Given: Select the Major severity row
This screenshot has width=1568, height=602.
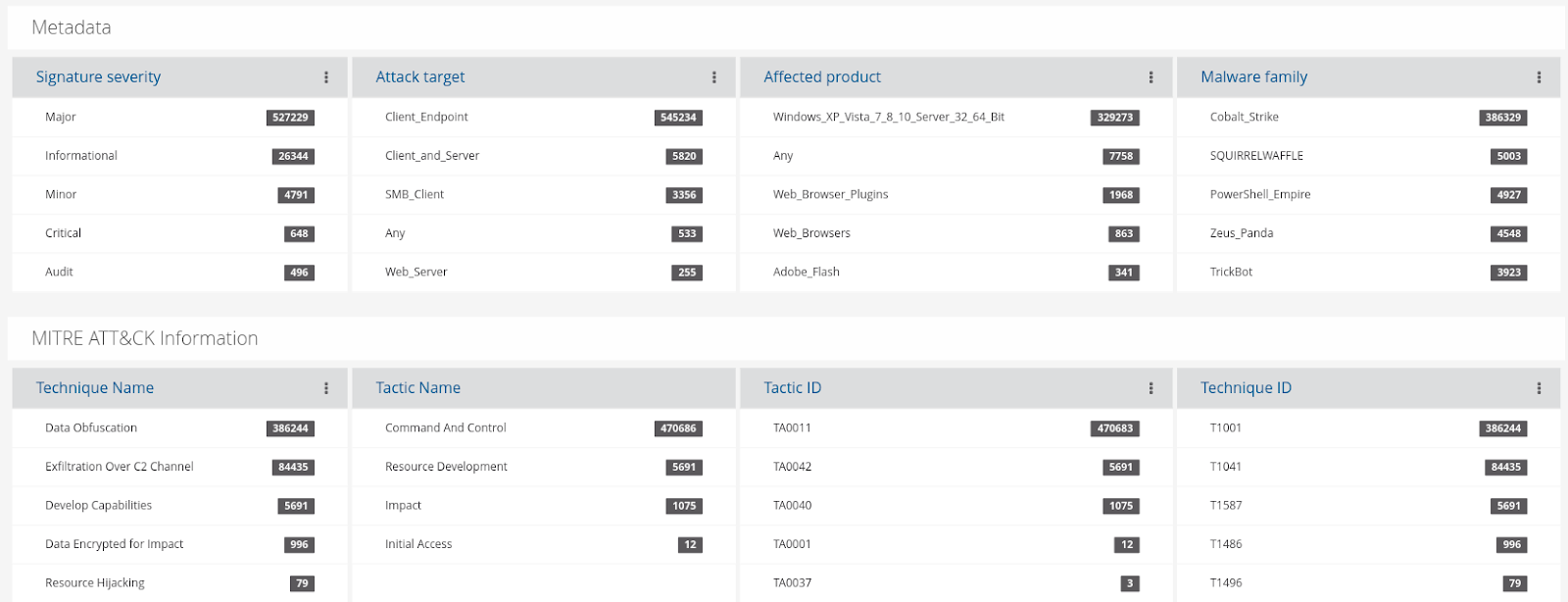Looking at the screenshot, I should click(x=180, y=117).
